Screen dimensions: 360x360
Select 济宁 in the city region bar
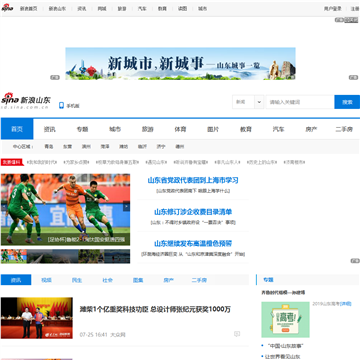[161, 146]
